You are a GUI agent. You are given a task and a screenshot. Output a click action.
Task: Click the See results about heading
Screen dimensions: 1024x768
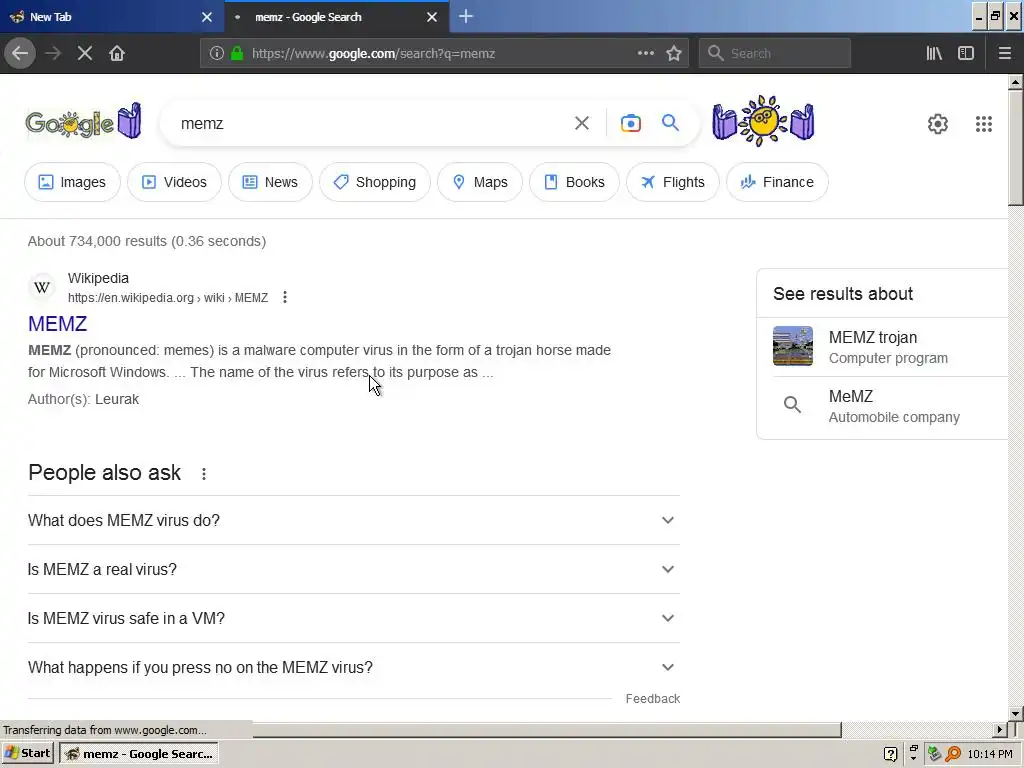coord(842,294)
